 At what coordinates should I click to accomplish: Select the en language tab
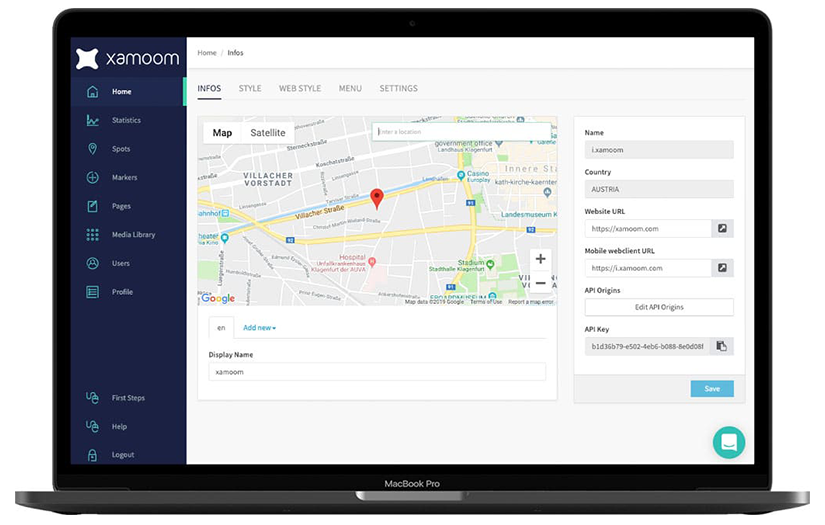click(221, 328)
